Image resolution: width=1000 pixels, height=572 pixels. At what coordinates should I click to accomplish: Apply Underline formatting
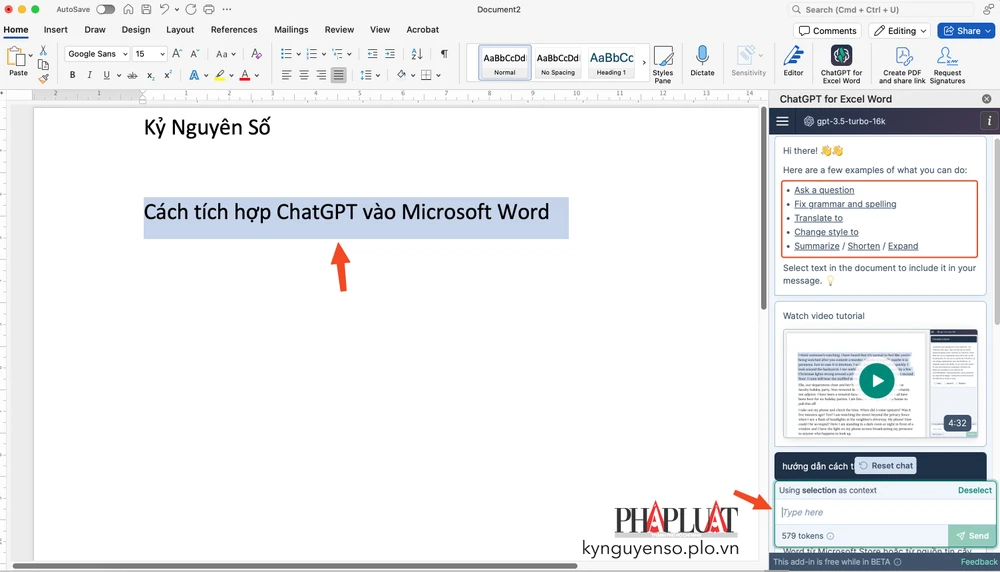coord(107,75)
